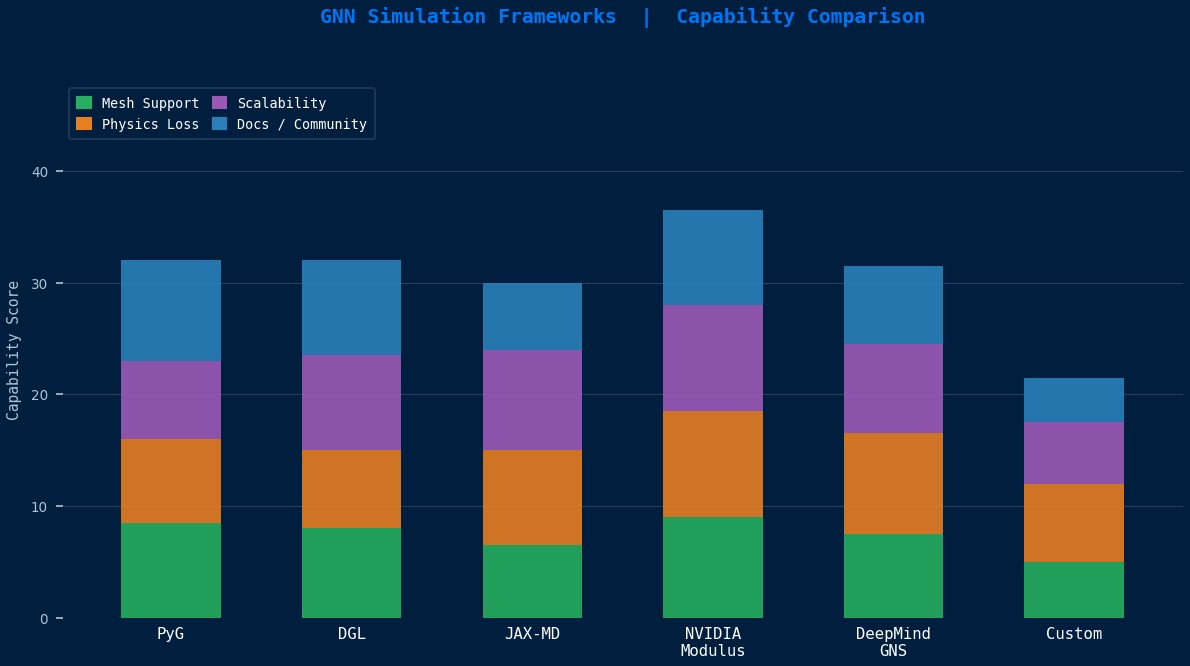Click the DeepMind GNS bar
The image size is (1190, 666).
893,440
